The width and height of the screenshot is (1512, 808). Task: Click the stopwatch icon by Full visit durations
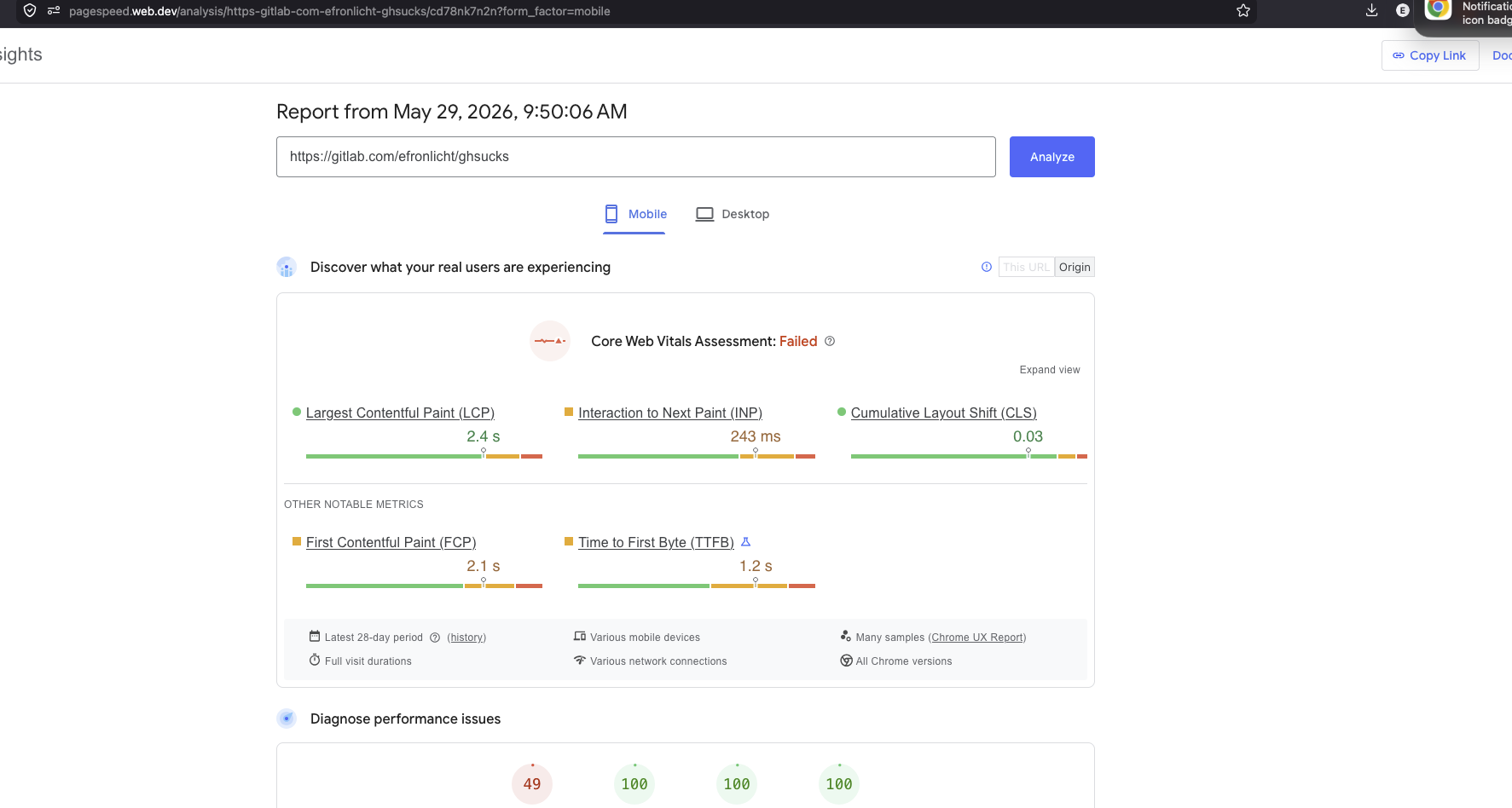click(315, 661)
